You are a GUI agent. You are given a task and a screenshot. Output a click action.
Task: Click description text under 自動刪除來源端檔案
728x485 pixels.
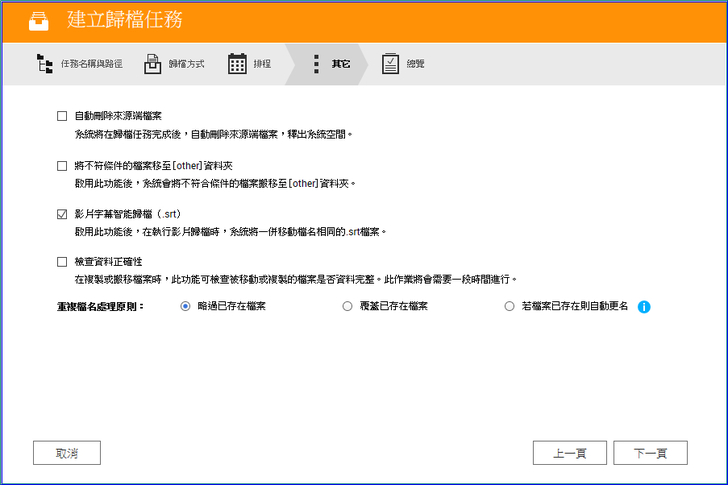214,135
